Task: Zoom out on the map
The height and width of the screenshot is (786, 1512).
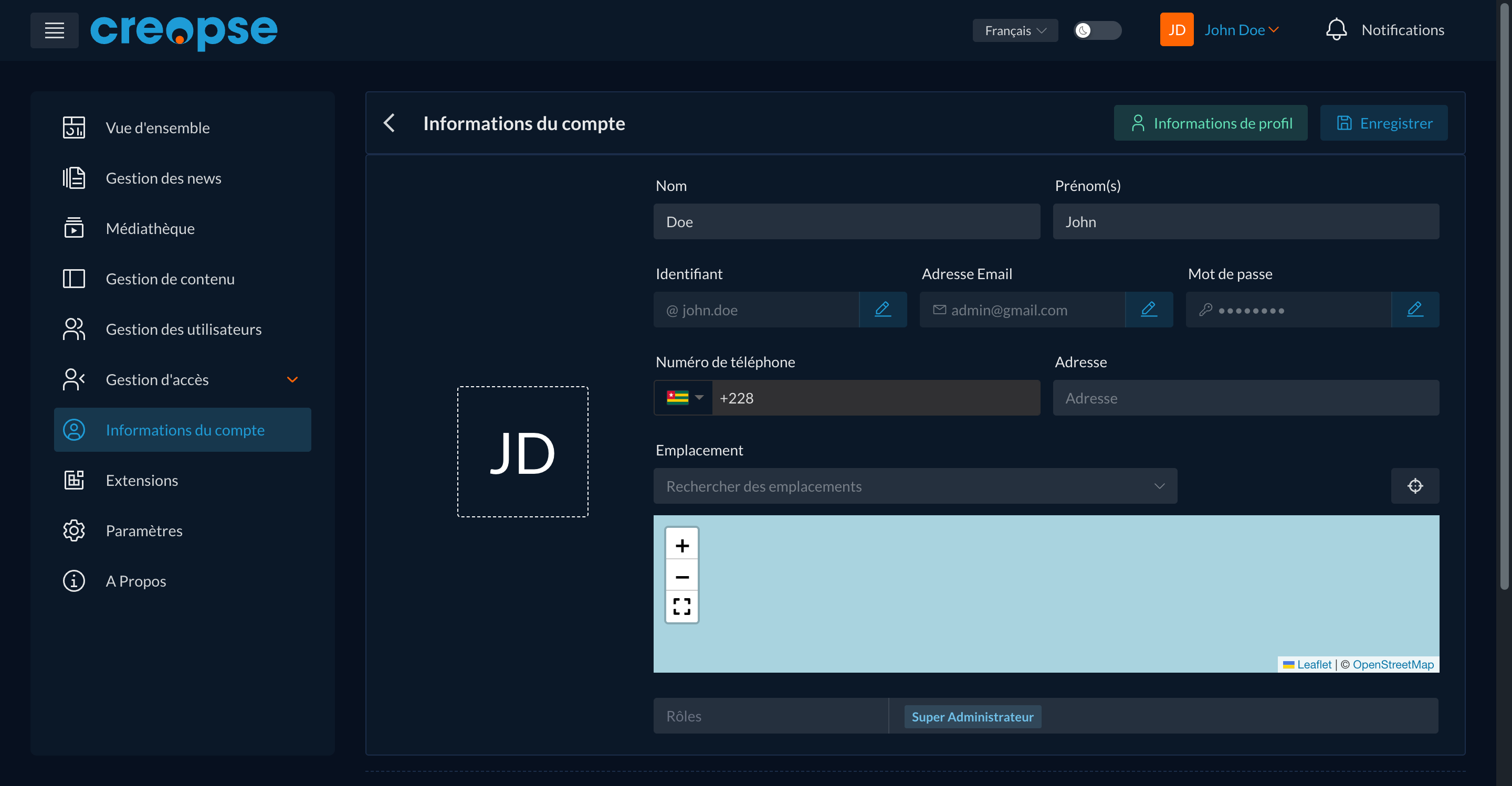Action: point(682,577)
